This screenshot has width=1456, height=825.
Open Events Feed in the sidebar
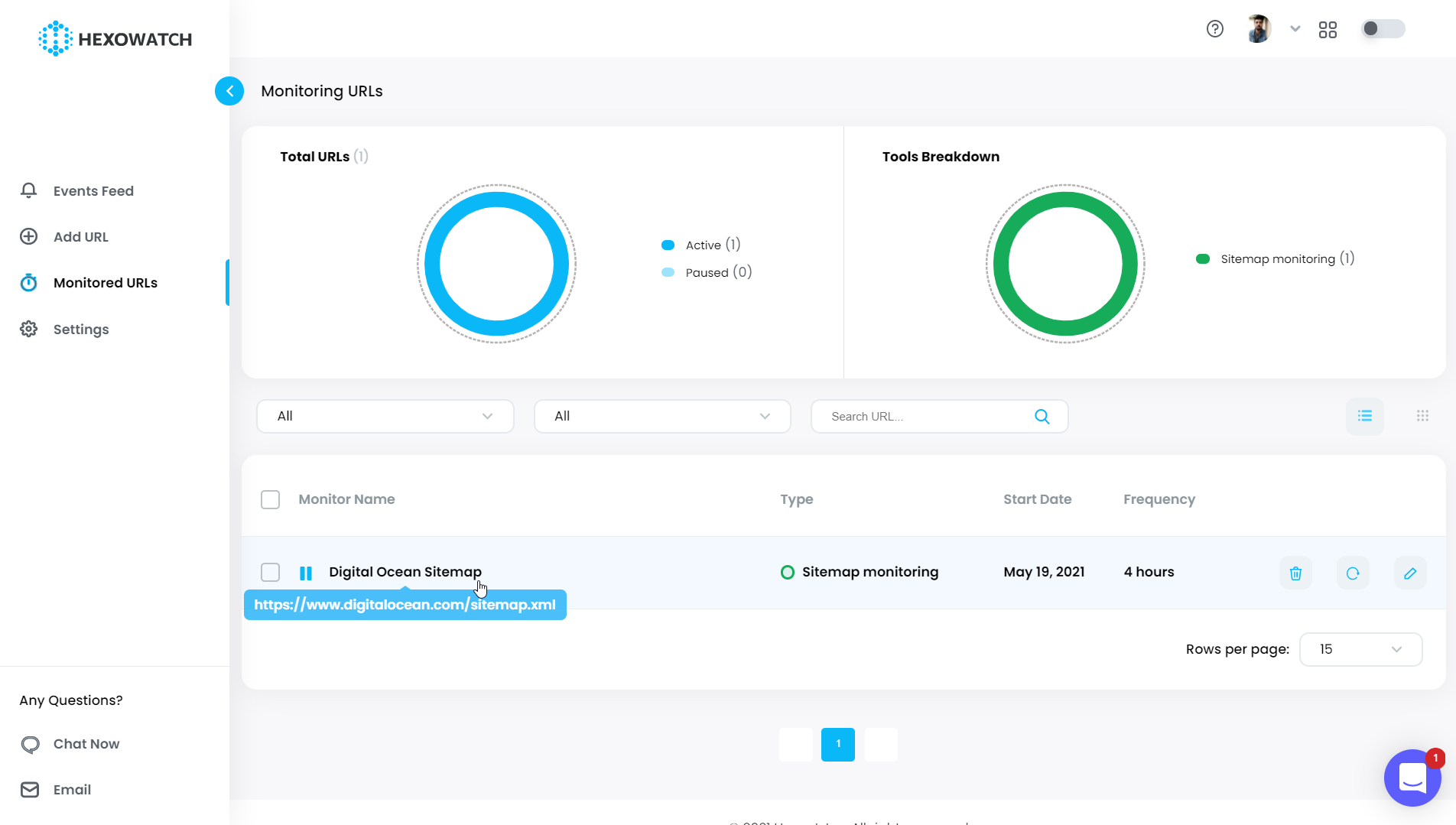pos(93,191)
